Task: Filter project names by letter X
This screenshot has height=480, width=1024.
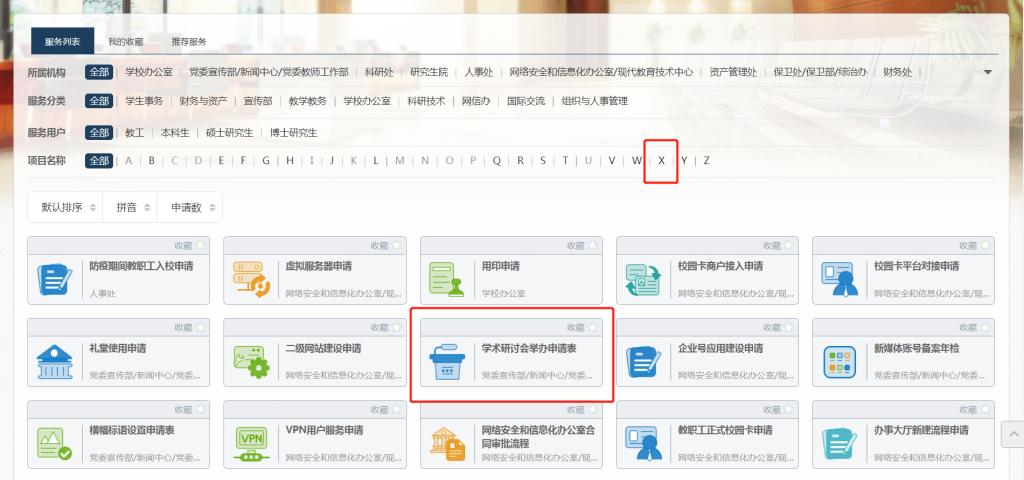Action: click(661, 160)
